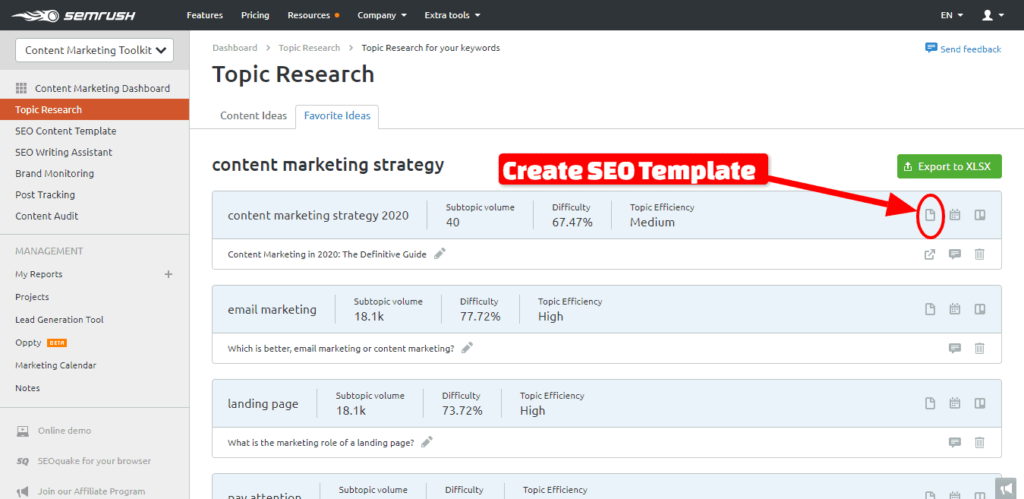Open external link for Definitive Guide idea
1024x499 pixels.
click(930, 255)
